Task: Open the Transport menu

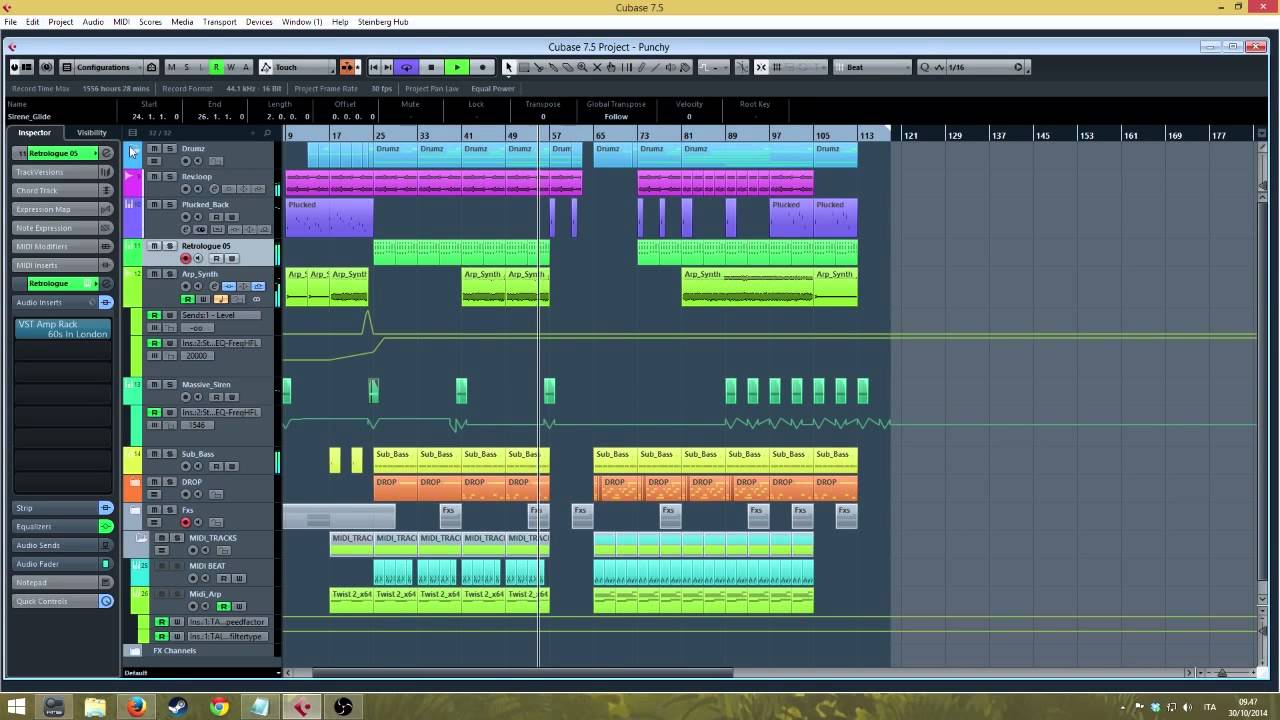Action: tap(219, 22)
